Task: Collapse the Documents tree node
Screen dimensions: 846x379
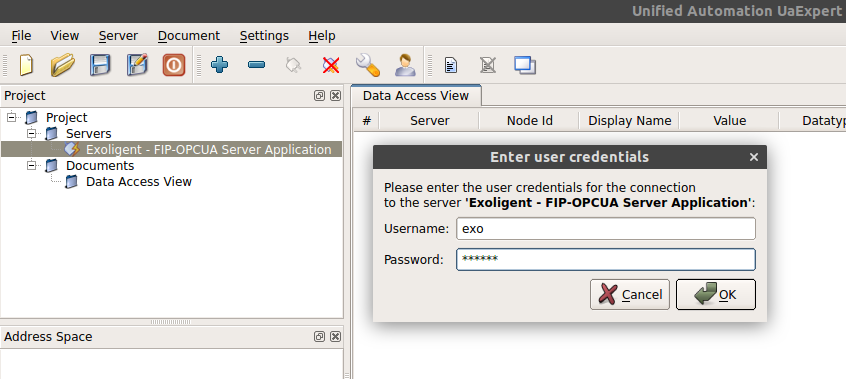Action: [32, 165]
